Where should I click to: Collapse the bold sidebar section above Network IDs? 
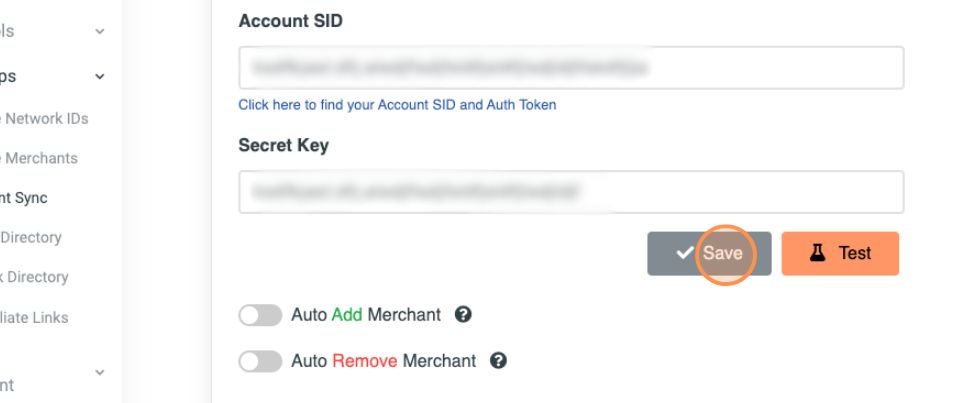click(x=99, y=76)
